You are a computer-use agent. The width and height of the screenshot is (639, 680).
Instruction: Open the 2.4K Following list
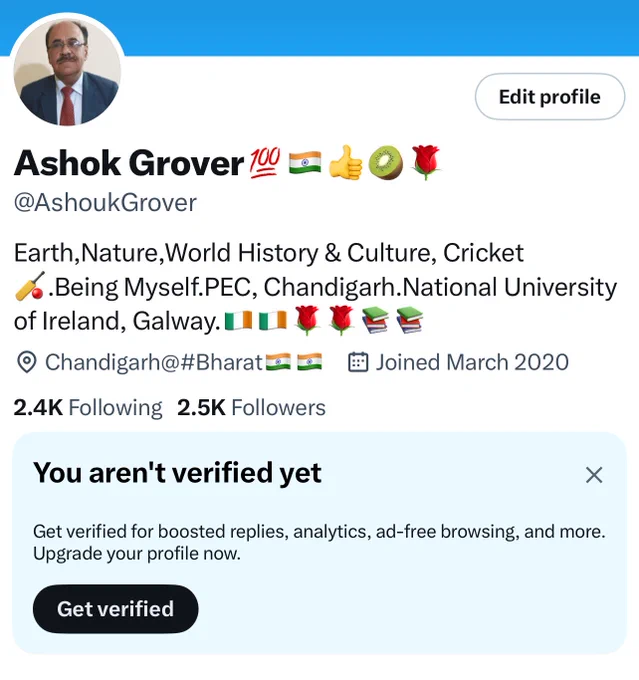point(88,408)
